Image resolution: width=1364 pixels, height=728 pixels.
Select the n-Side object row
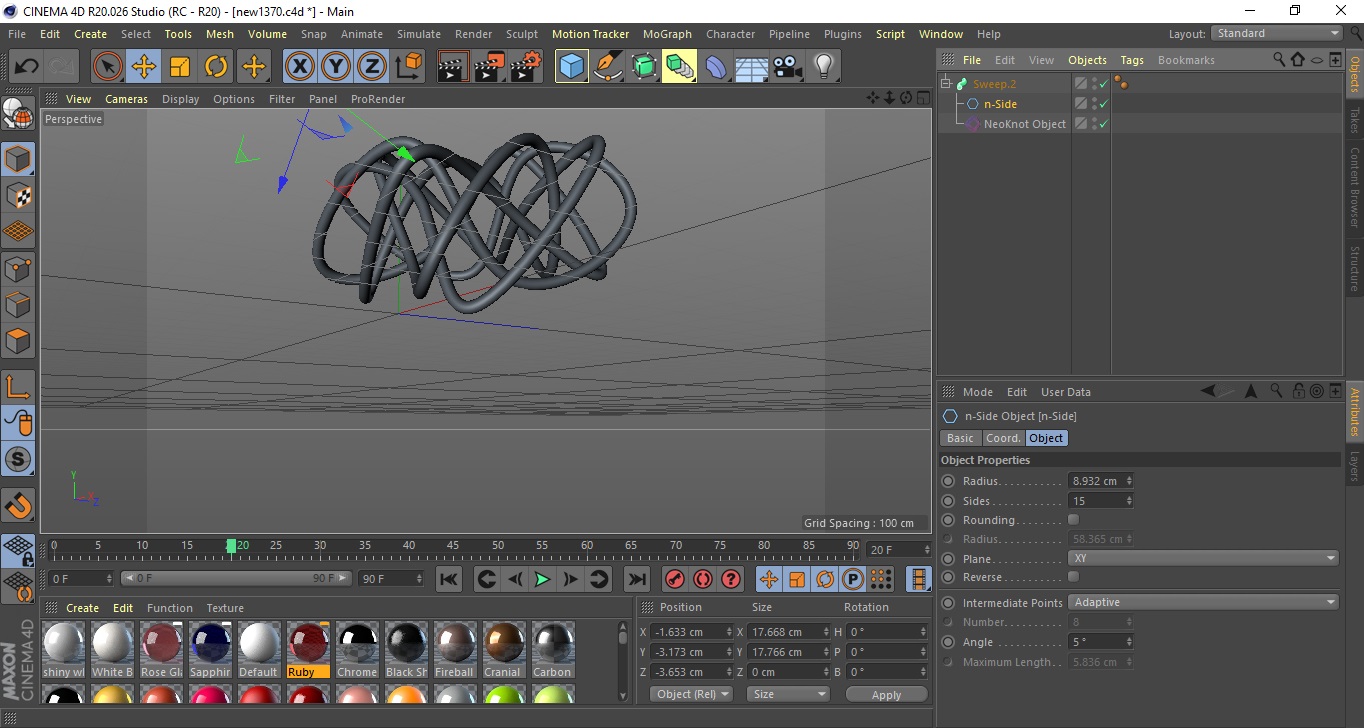(x=1000, y=104)
